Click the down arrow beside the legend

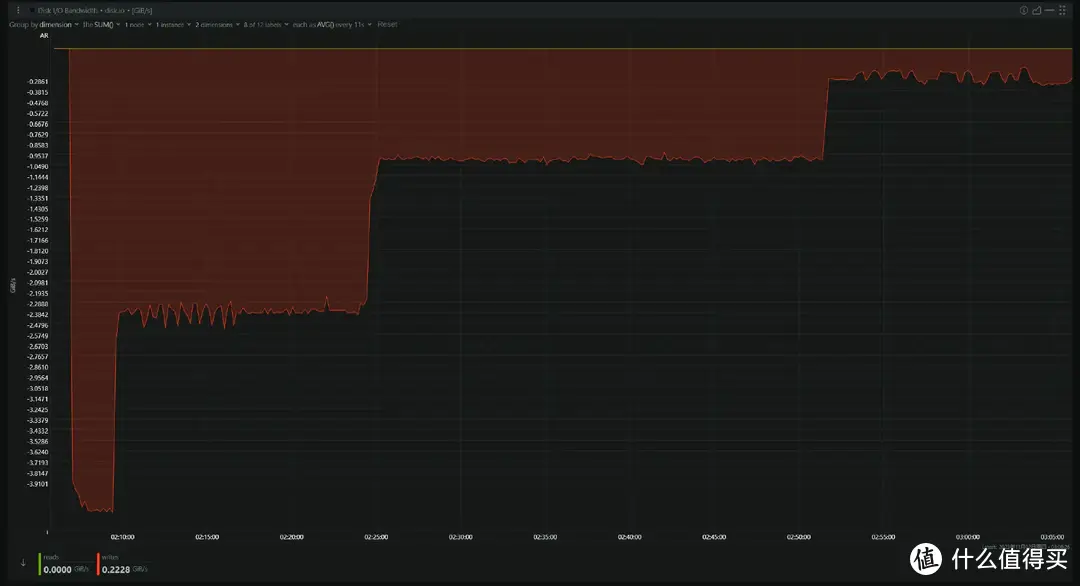[23, 563]
